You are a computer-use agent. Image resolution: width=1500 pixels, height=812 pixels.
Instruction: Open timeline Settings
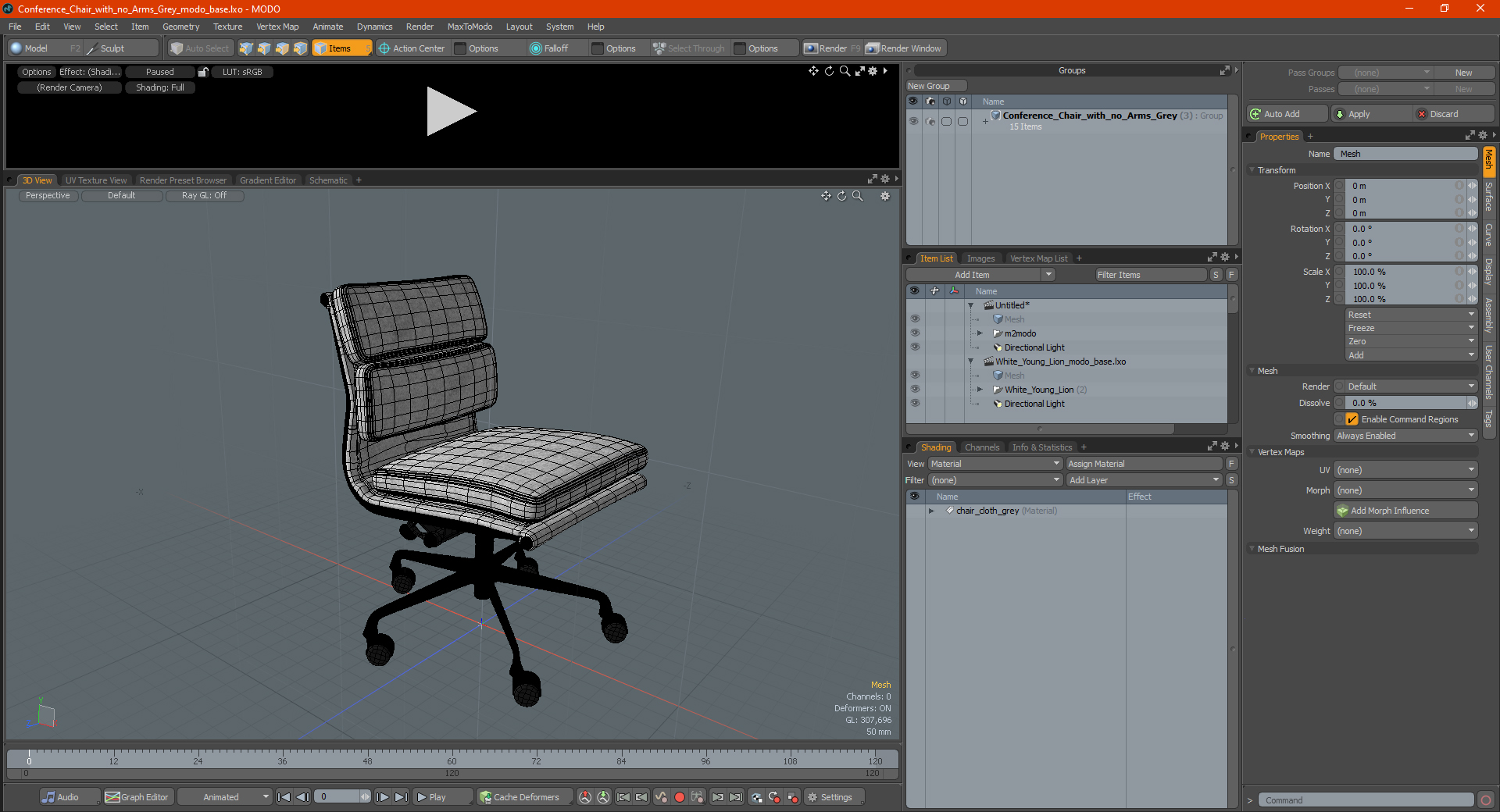pyautogui.click(x=833, y=797)
